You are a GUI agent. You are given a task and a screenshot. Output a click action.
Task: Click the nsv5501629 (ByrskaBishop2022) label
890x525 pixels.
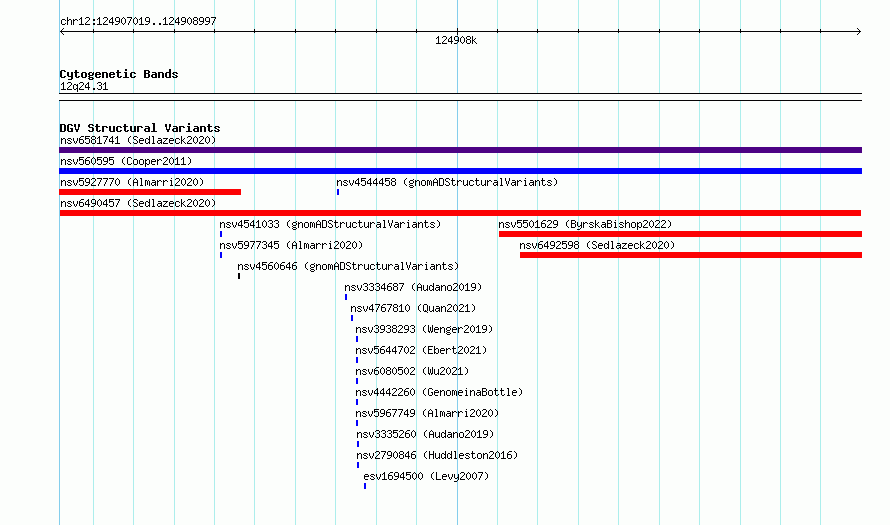(x=585, y=224)
